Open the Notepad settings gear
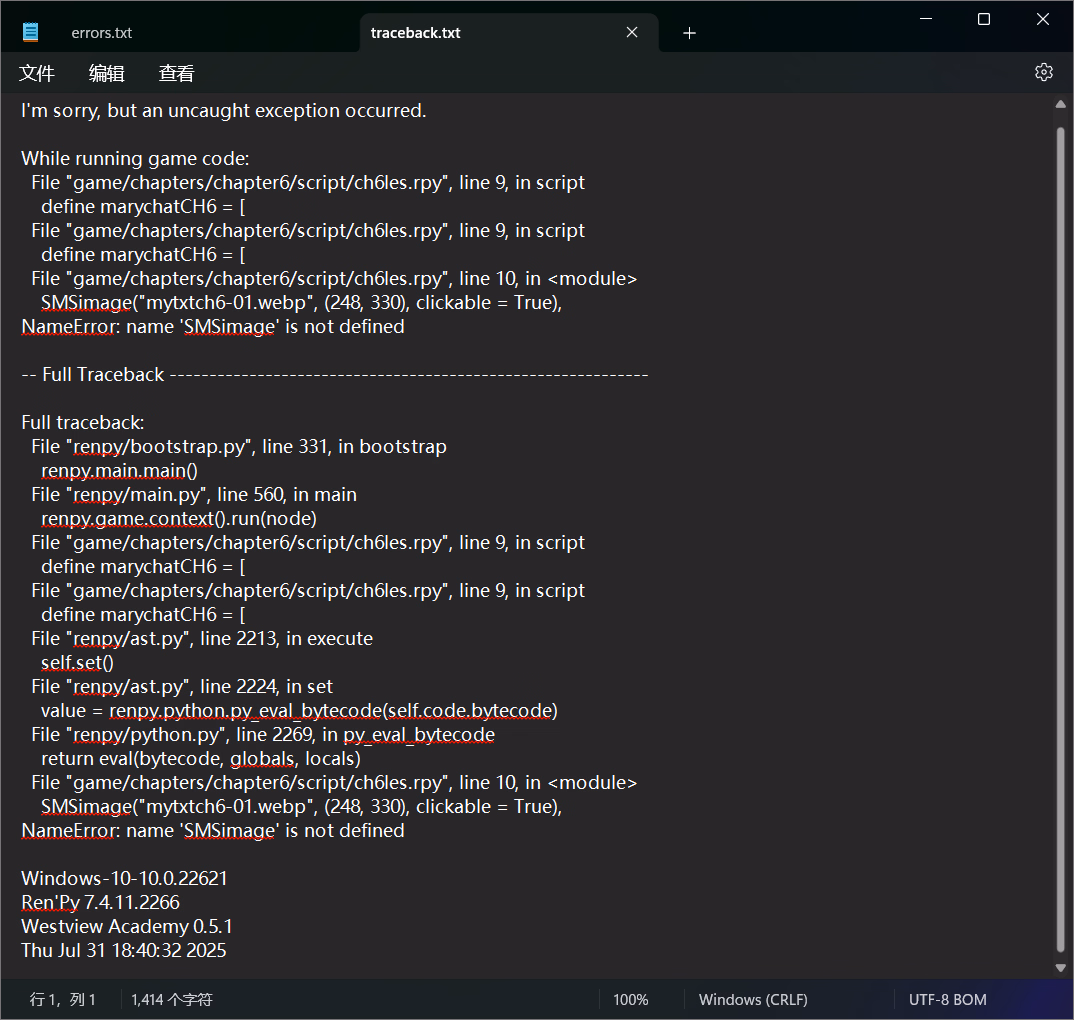The width and height of the screenshot is (1074, 1020). point(1044,72)
